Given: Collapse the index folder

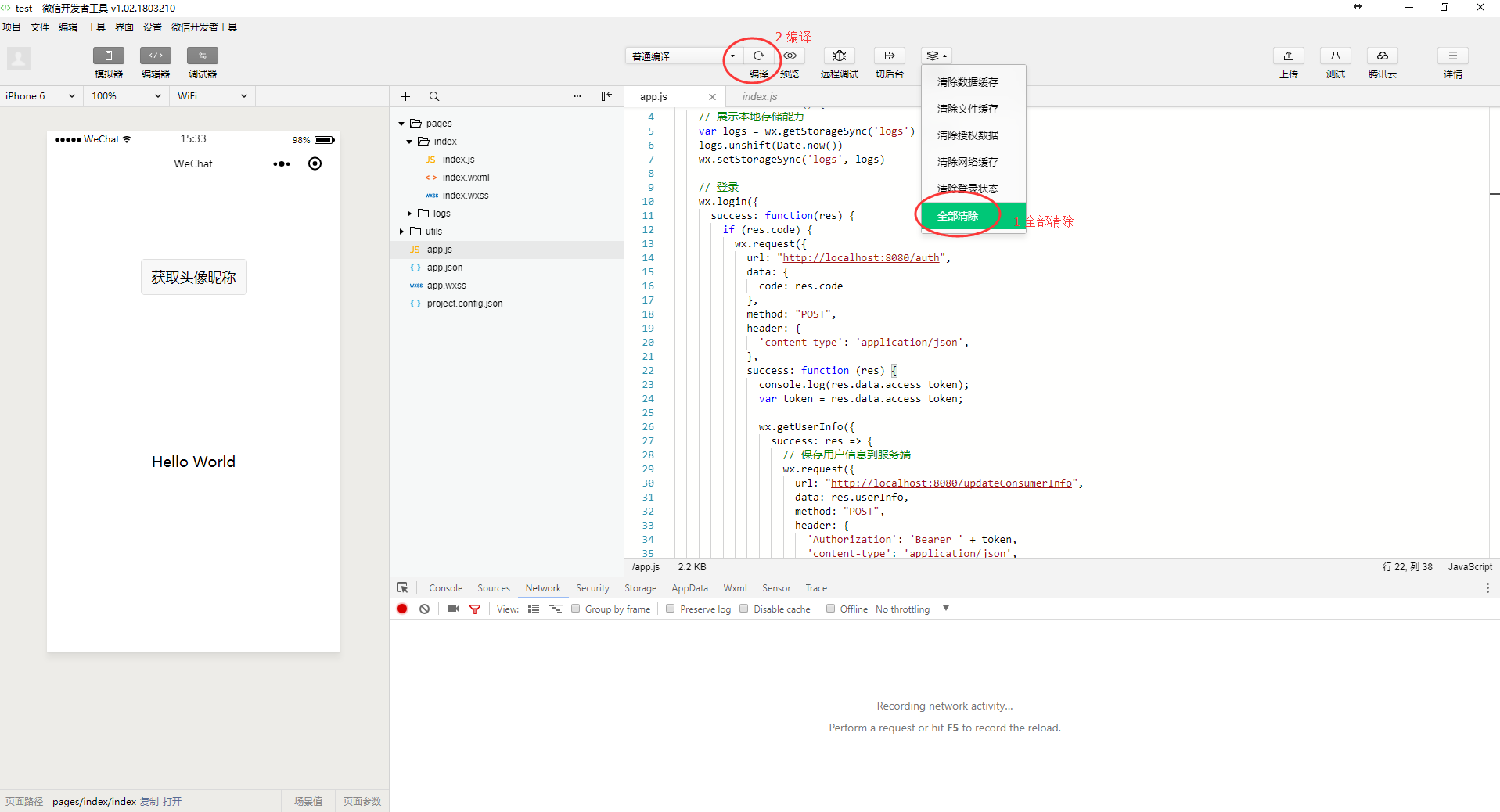Looking at the screenshot, I should (x=409, y=142).
